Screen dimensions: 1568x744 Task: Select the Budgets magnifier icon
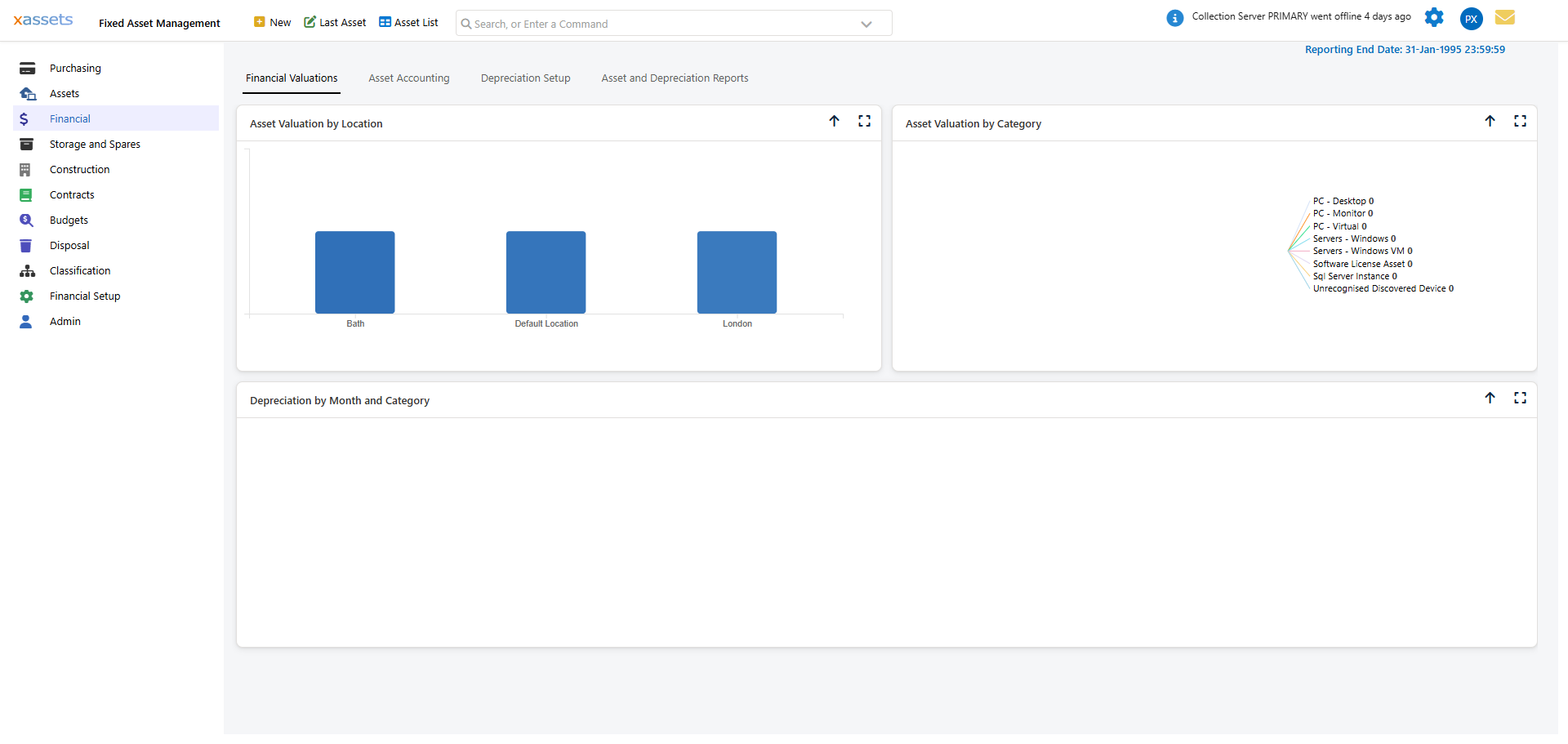[27, 220]
